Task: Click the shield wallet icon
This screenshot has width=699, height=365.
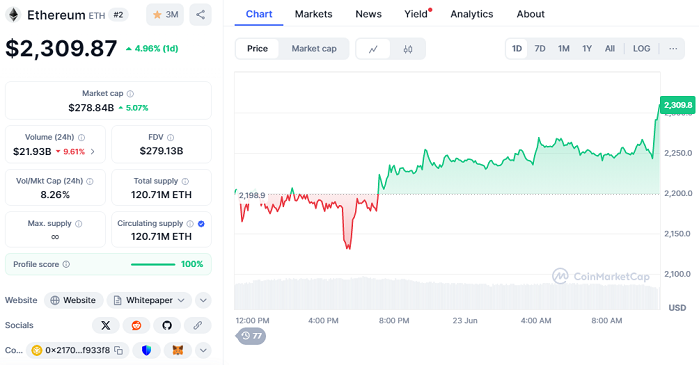Action: [146, 350]
